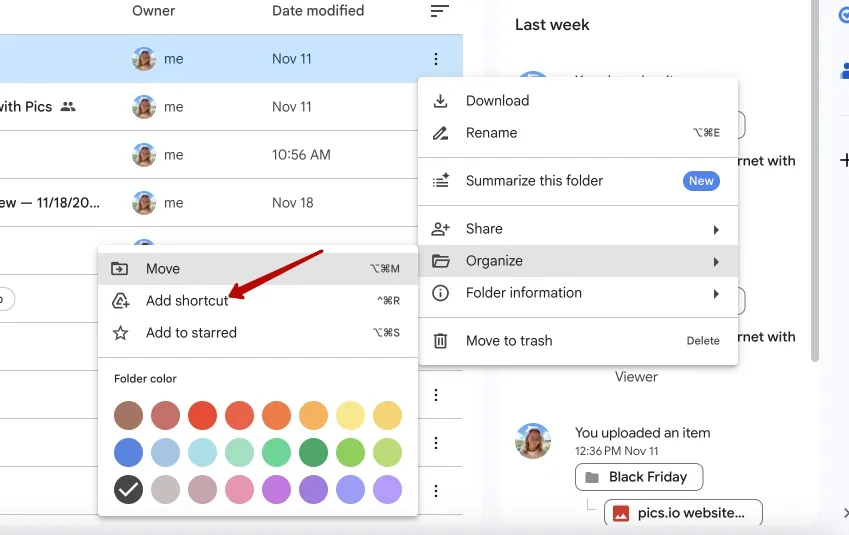Click Move in the Organize submenu
This screenshot has width=849, height=535.
(258, 269)
